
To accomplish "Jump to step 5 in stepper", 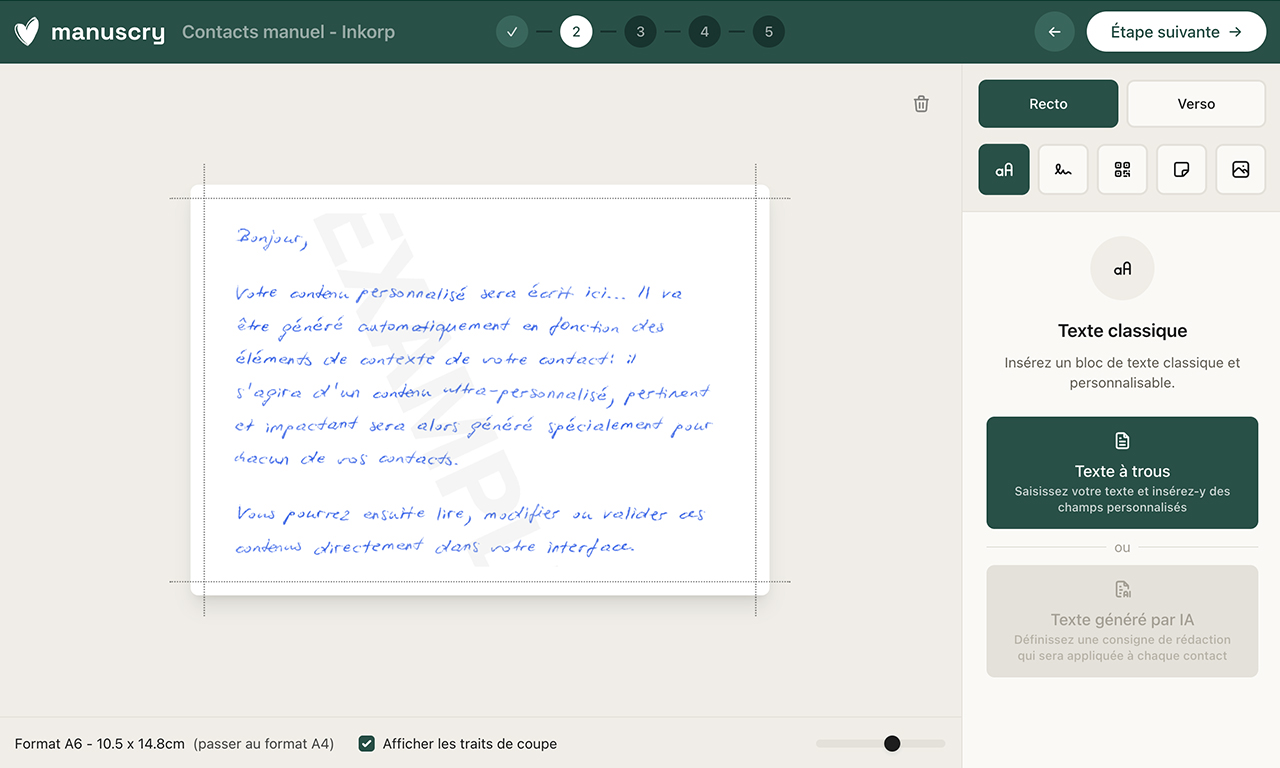I will [768, 32].
